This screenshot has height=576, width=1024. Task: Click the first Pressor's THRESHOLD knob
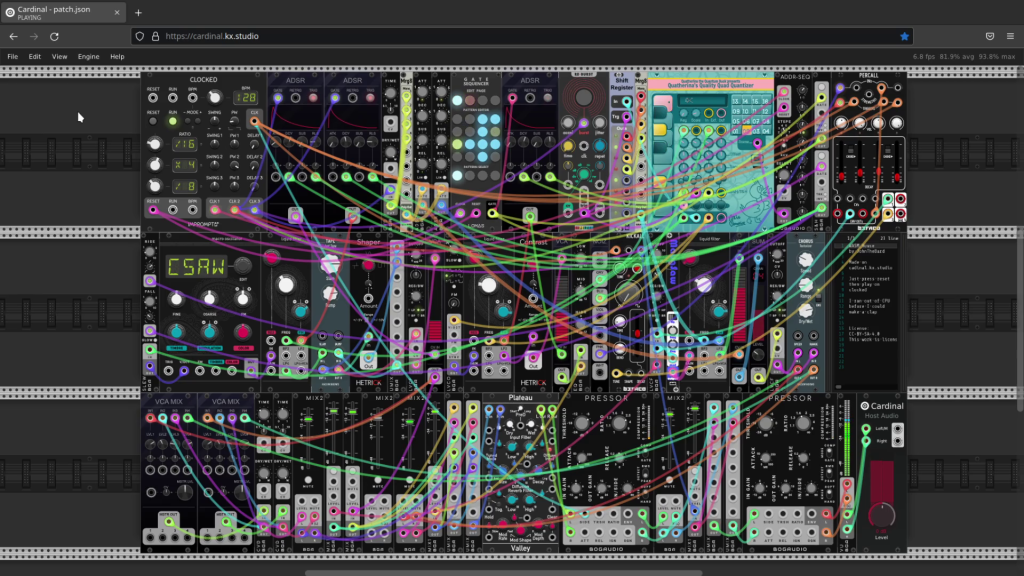[x=581, y=423]
